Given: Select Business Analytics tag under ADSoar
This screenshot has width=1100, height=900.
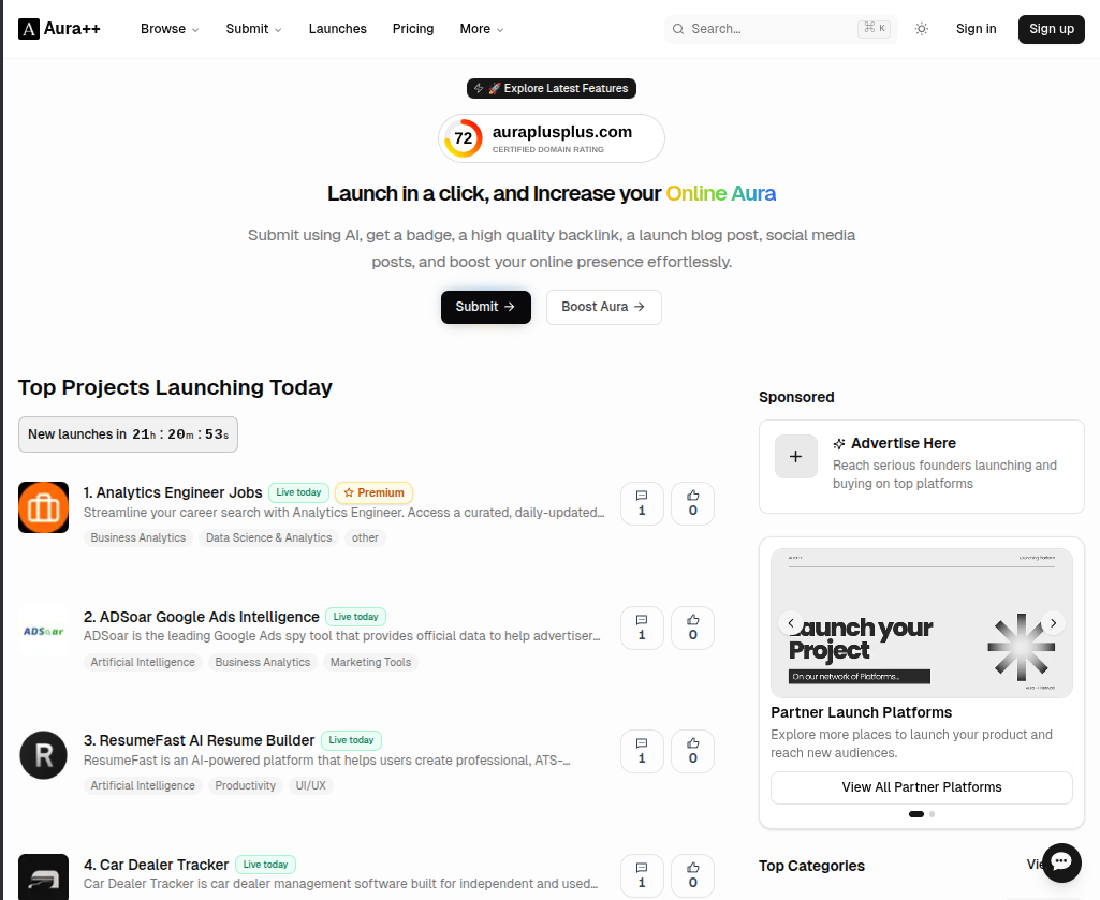Looking at the screenshot, I should (262, 662).
